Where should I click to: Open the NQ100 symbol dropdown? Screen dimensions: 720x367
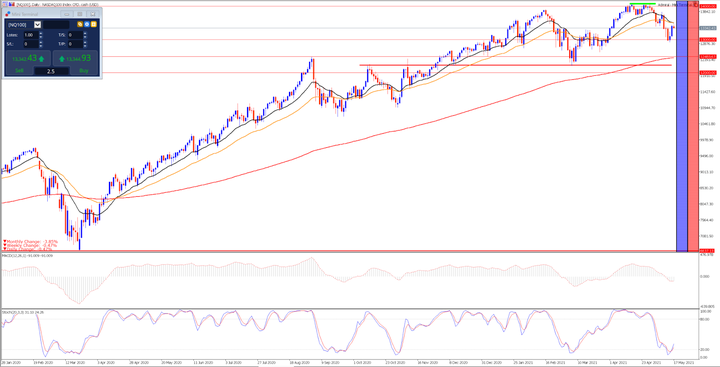point(37,25)
